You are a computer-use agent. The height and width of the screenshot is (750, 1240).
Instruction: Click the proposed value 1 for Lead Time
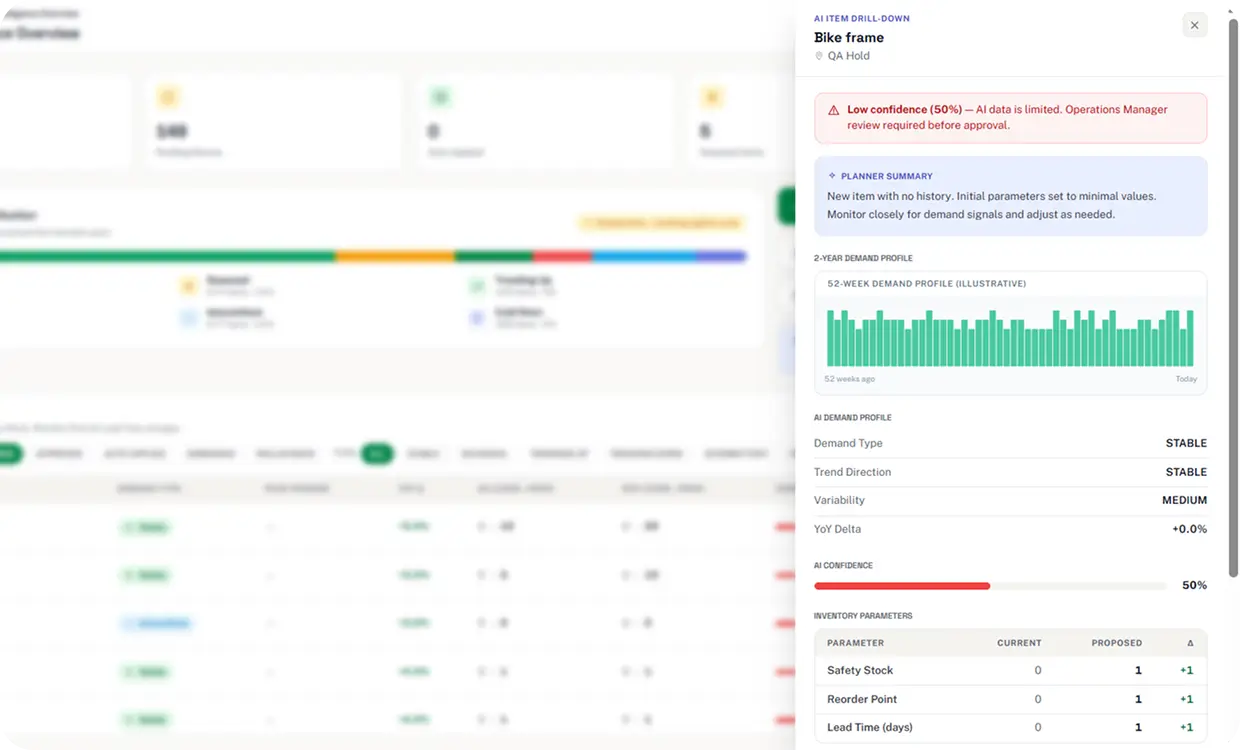point(1138,727)
